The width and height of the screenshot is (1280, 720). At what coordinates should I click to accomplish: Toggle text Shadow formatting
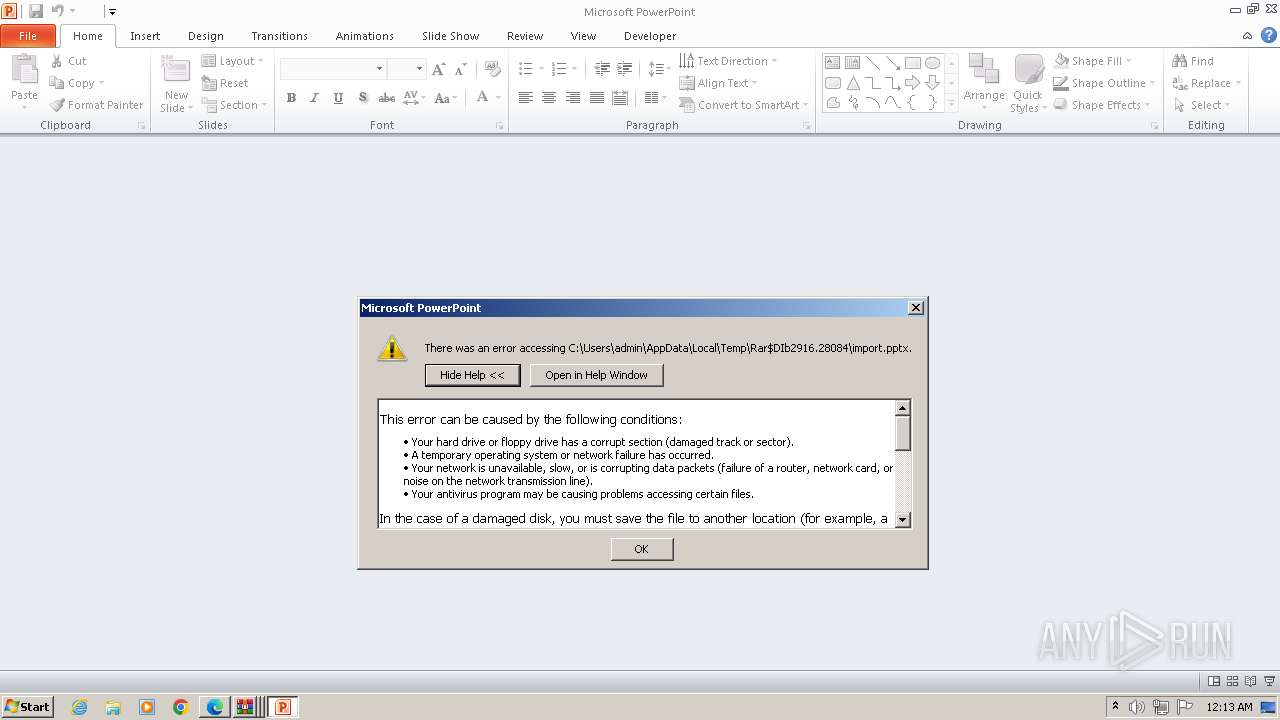(362, 98)
